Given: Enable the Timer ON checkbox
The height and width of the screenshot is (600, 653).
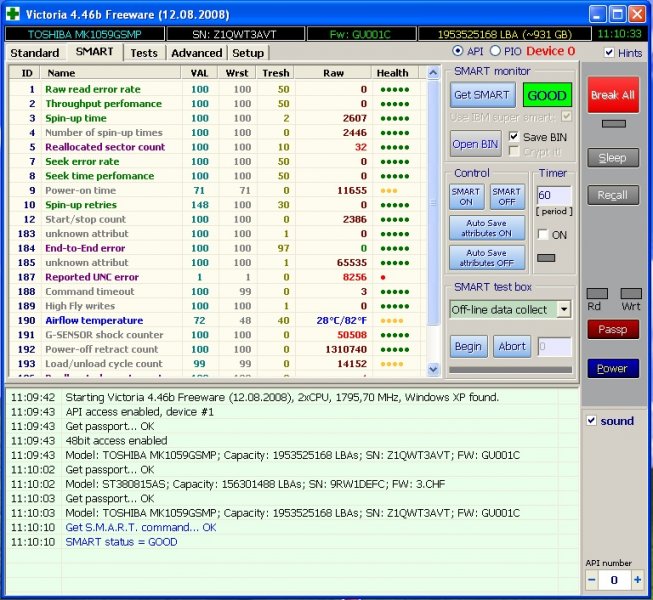Looking at the screenshot, I should pyautogui.click(x=543, y=234).
